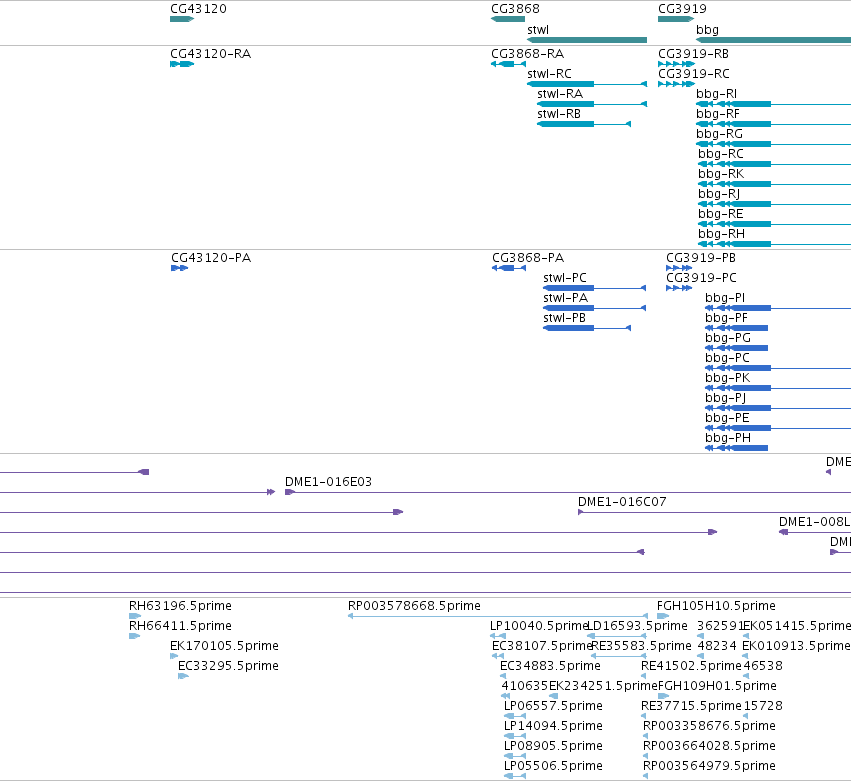Click the bbg-PE protein feature

(x=778, y=428)
